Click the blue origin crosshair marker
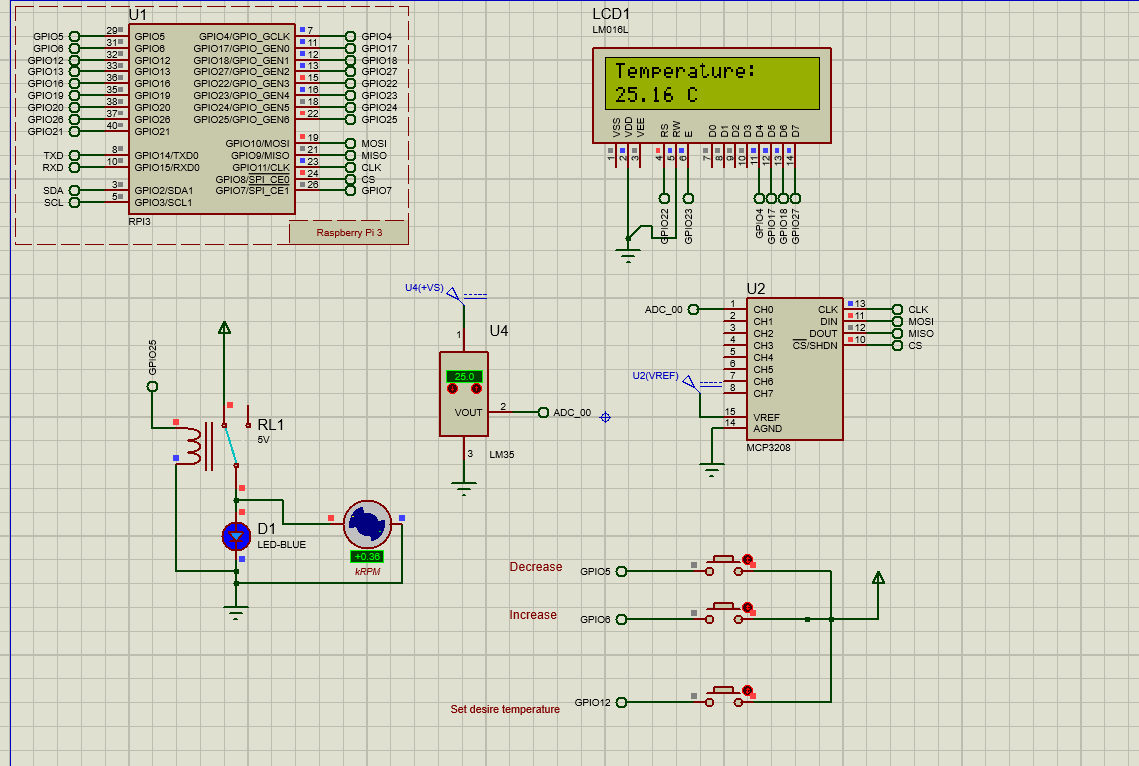The image size is (1139, 766). [605, 417]
